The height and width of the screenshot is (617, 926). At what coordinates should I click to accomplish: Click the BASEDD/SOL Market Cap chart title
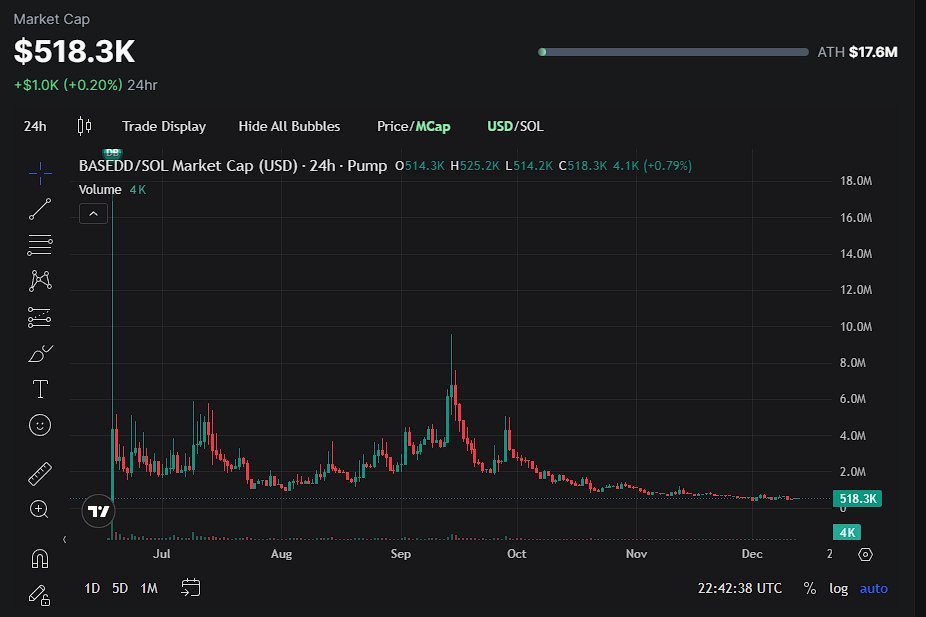click(x=233, y=165)
